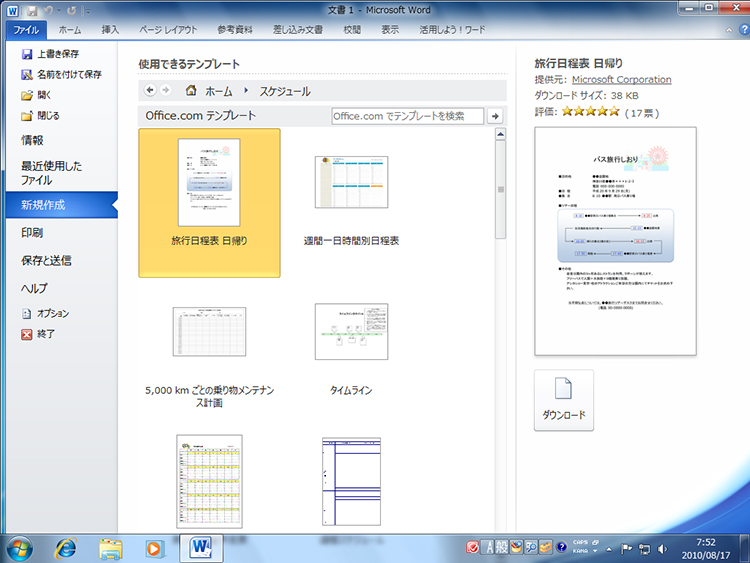Select the 週間一日時間別日程表 template
Image resolution: width=750 pixels, height=563 pixels.
coord(351,203)
